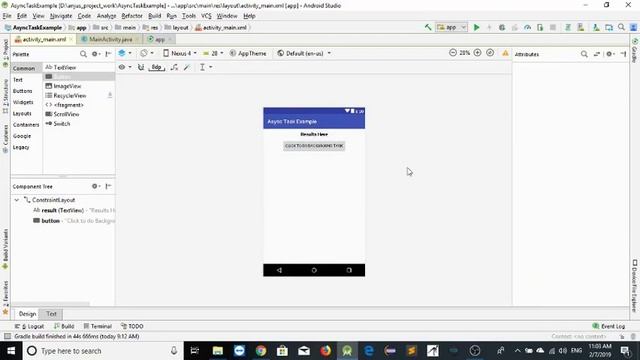Select the Widgets palette category
The width and height of the screenshot is (640, 360).
23,102
